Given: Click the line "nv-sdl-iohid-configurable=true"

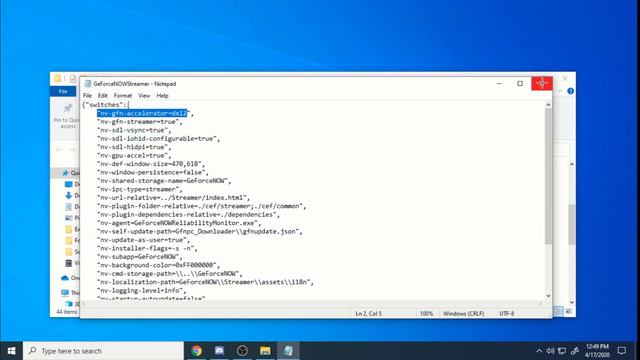Looking at the screenshot, I should click(158, 138).
